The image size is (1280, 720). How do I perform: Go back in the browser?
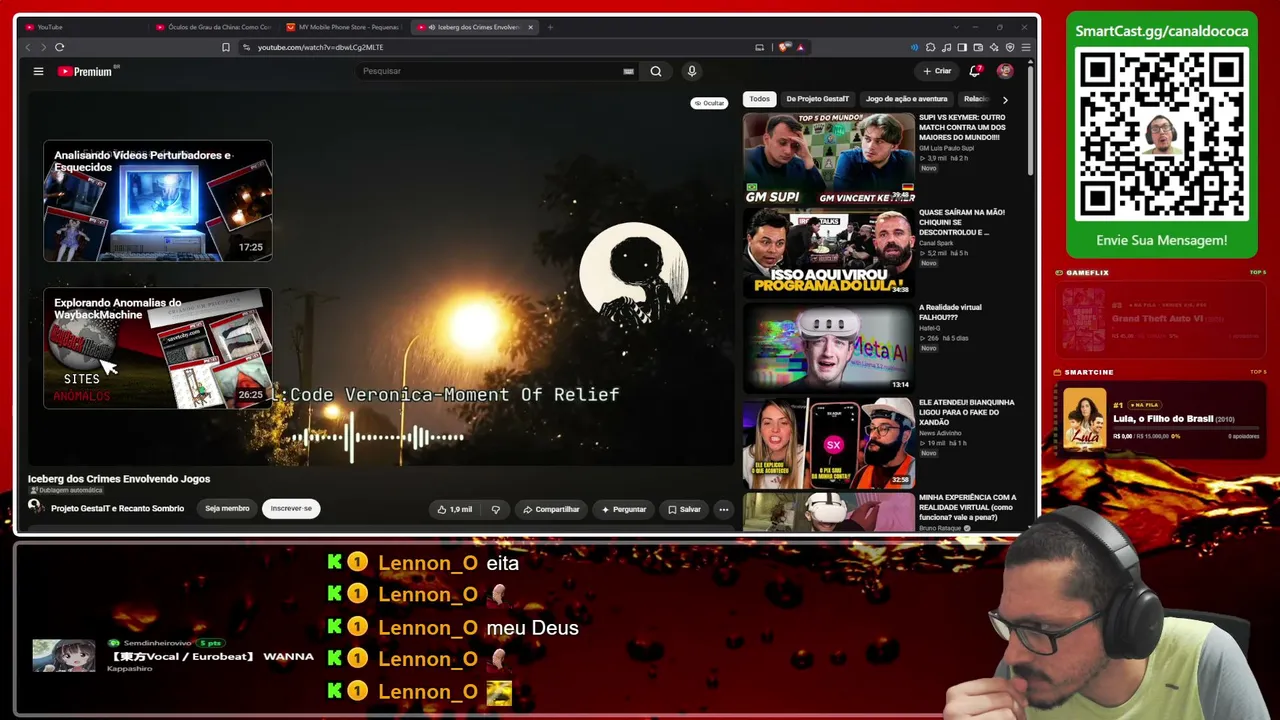[x=28, y=47]
